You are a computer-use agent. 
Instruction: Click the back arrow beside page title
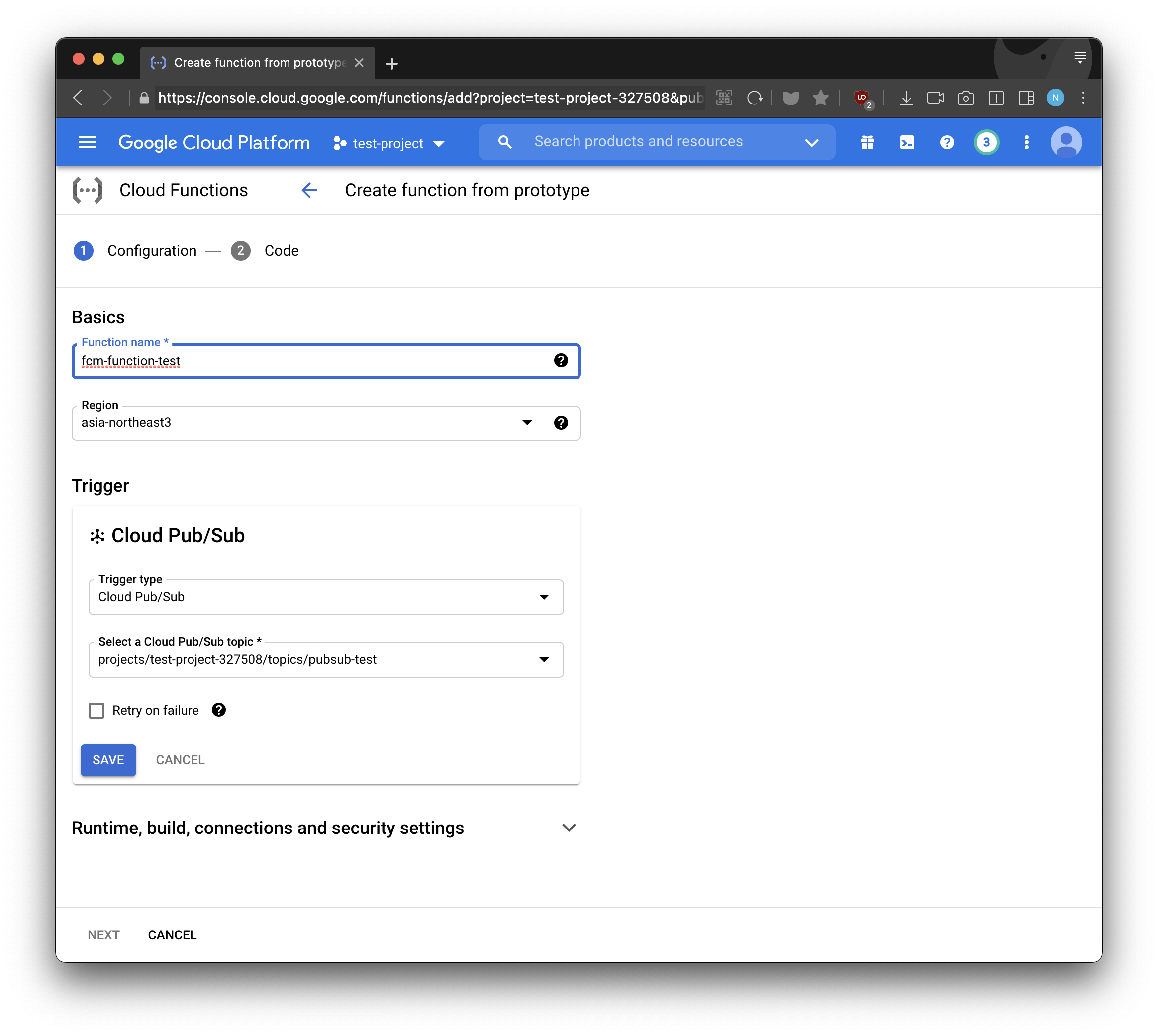(x=309, y=190)
